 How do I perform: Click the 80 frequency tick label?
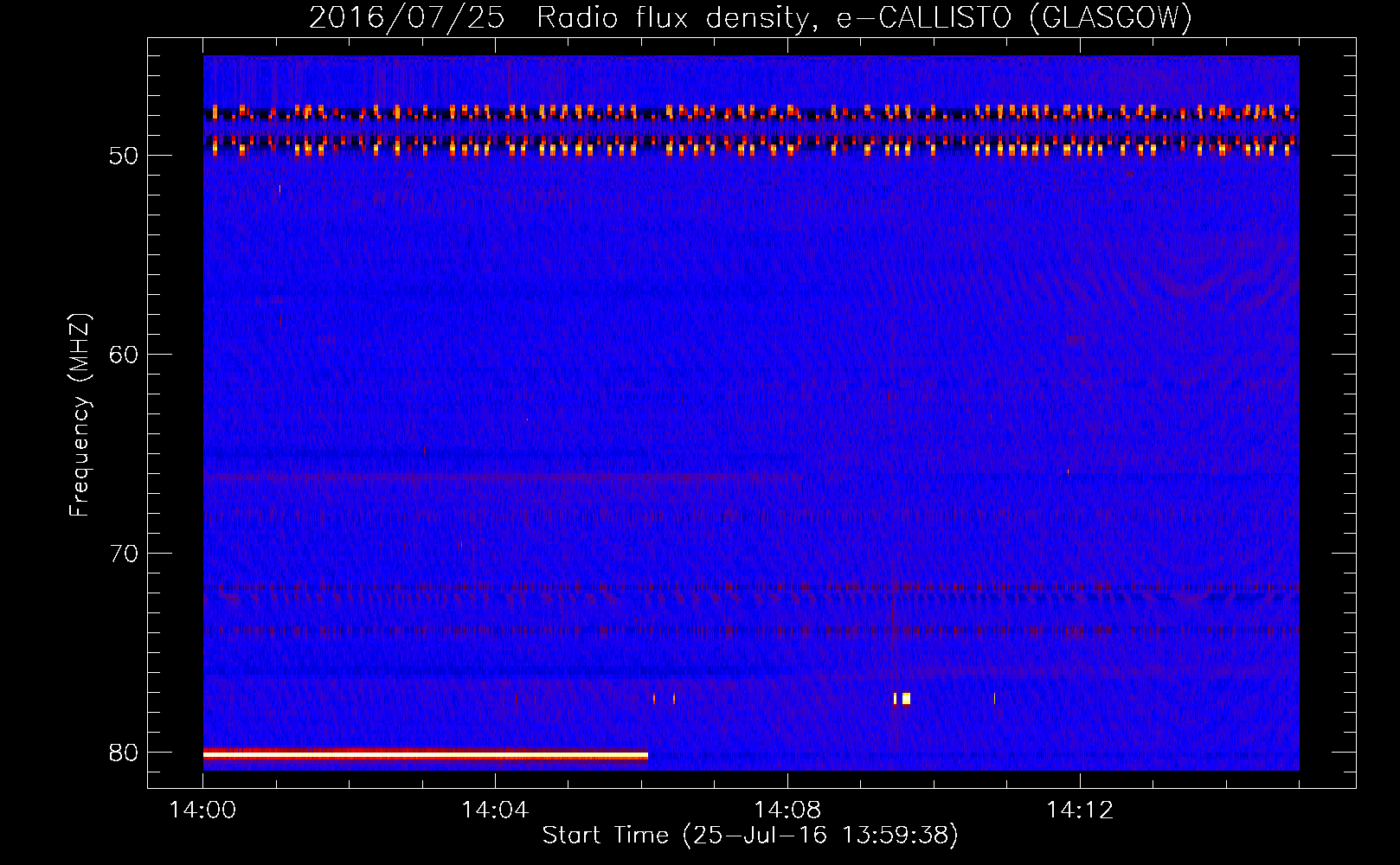point(124,753)
